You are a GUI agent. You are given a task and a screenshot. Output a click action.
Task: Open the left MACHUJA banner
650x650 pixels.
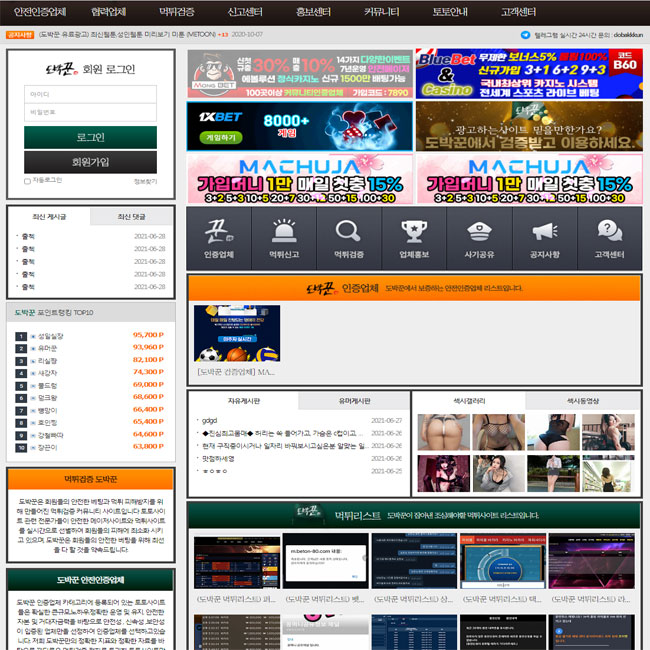pyautogui.click(x=300, y=179)
